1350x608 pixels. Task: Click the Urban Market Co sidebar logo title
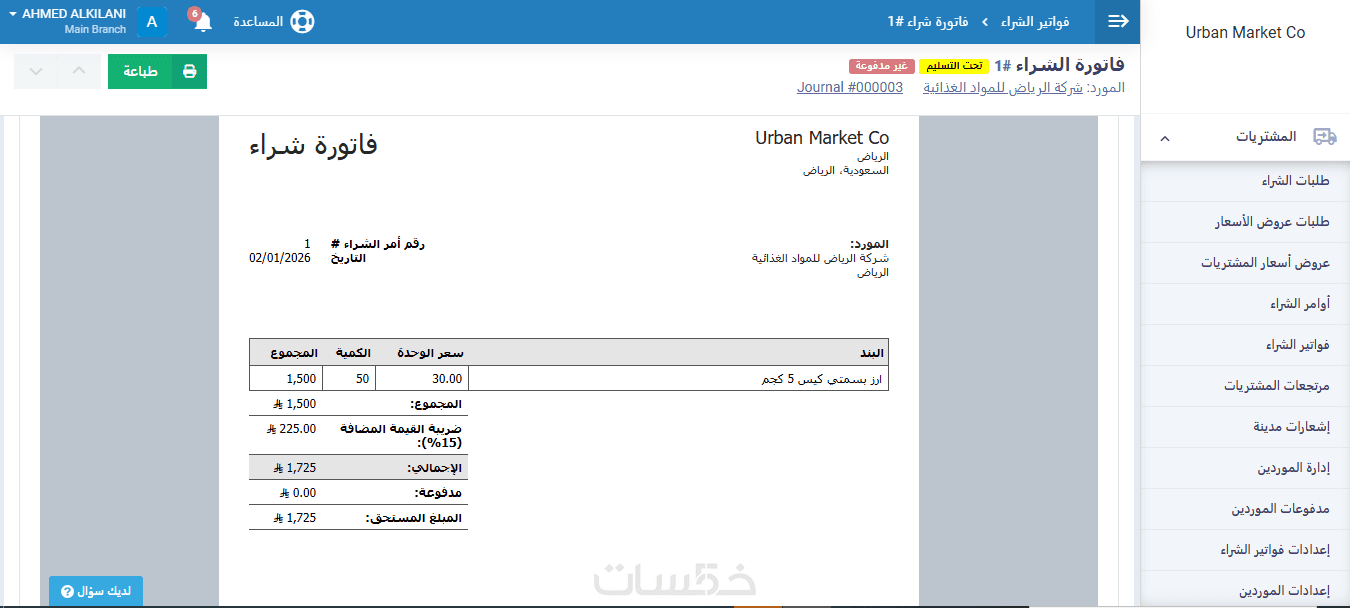click(x=1245, y=32)
